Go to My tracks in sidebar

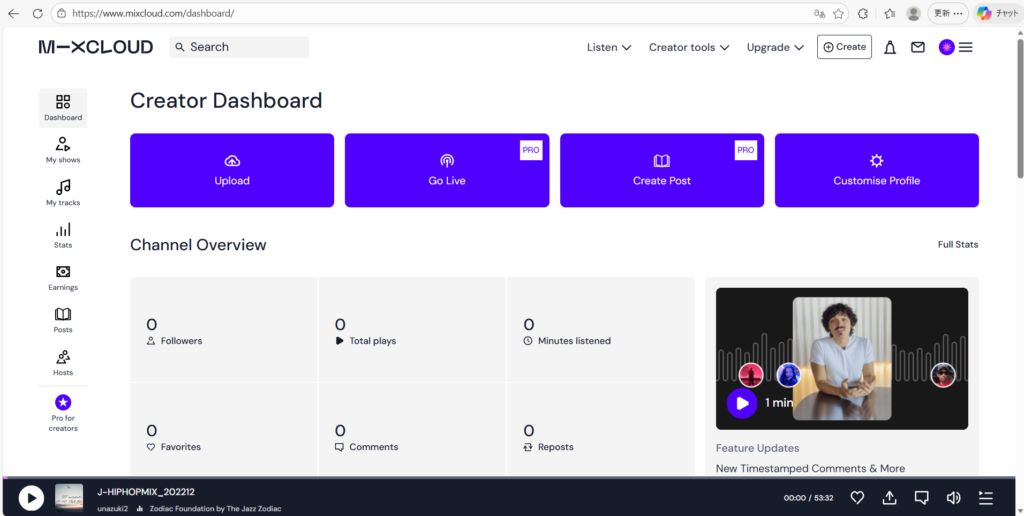pos(63,193)
